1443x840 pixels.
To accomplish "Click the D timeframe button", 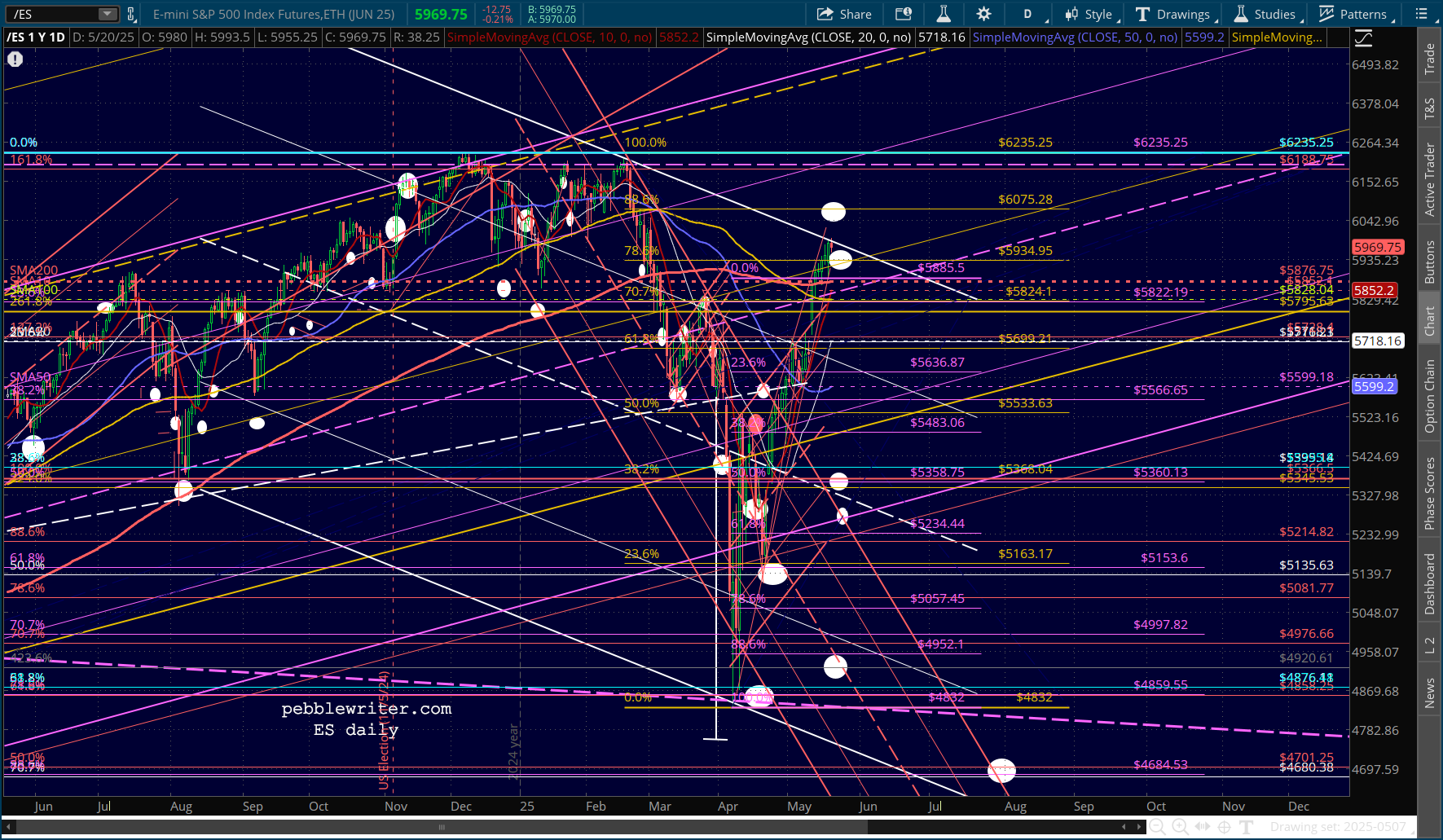I will coord(1027,14).
